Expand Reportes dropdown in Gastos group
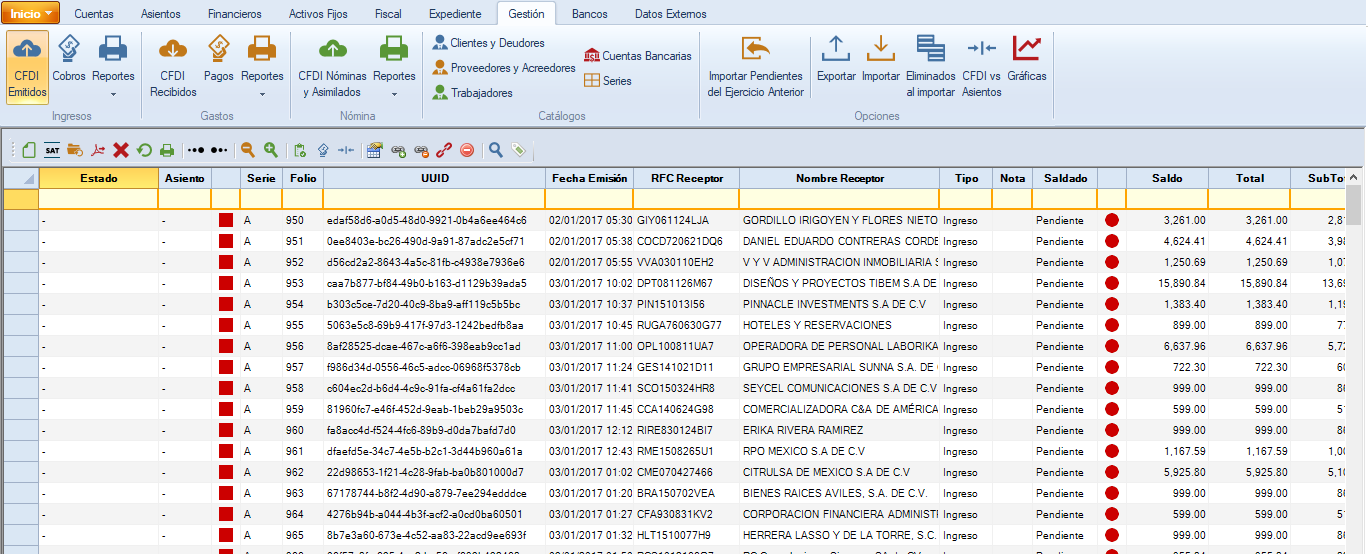The width and height of the screenshot is (1368, 554). pos(262,94)
